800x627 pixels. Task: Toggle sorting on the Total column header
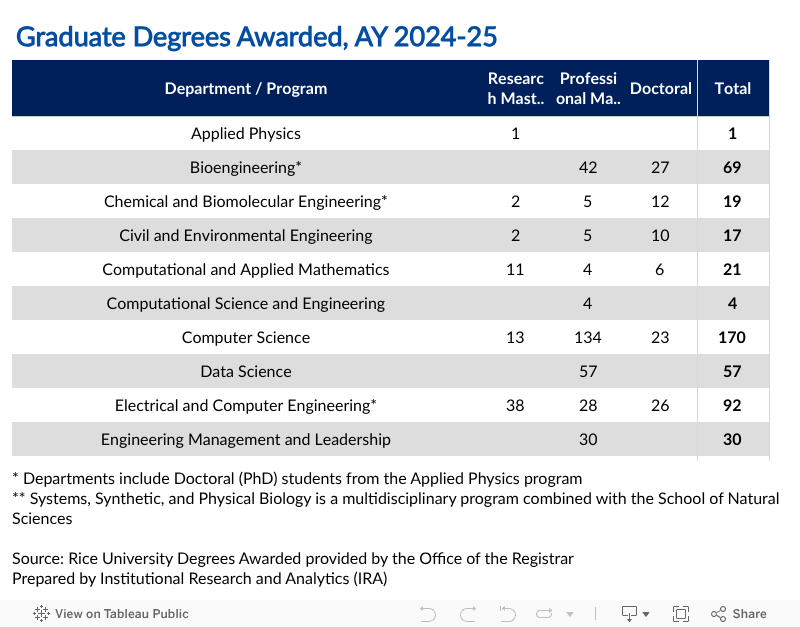732,88
